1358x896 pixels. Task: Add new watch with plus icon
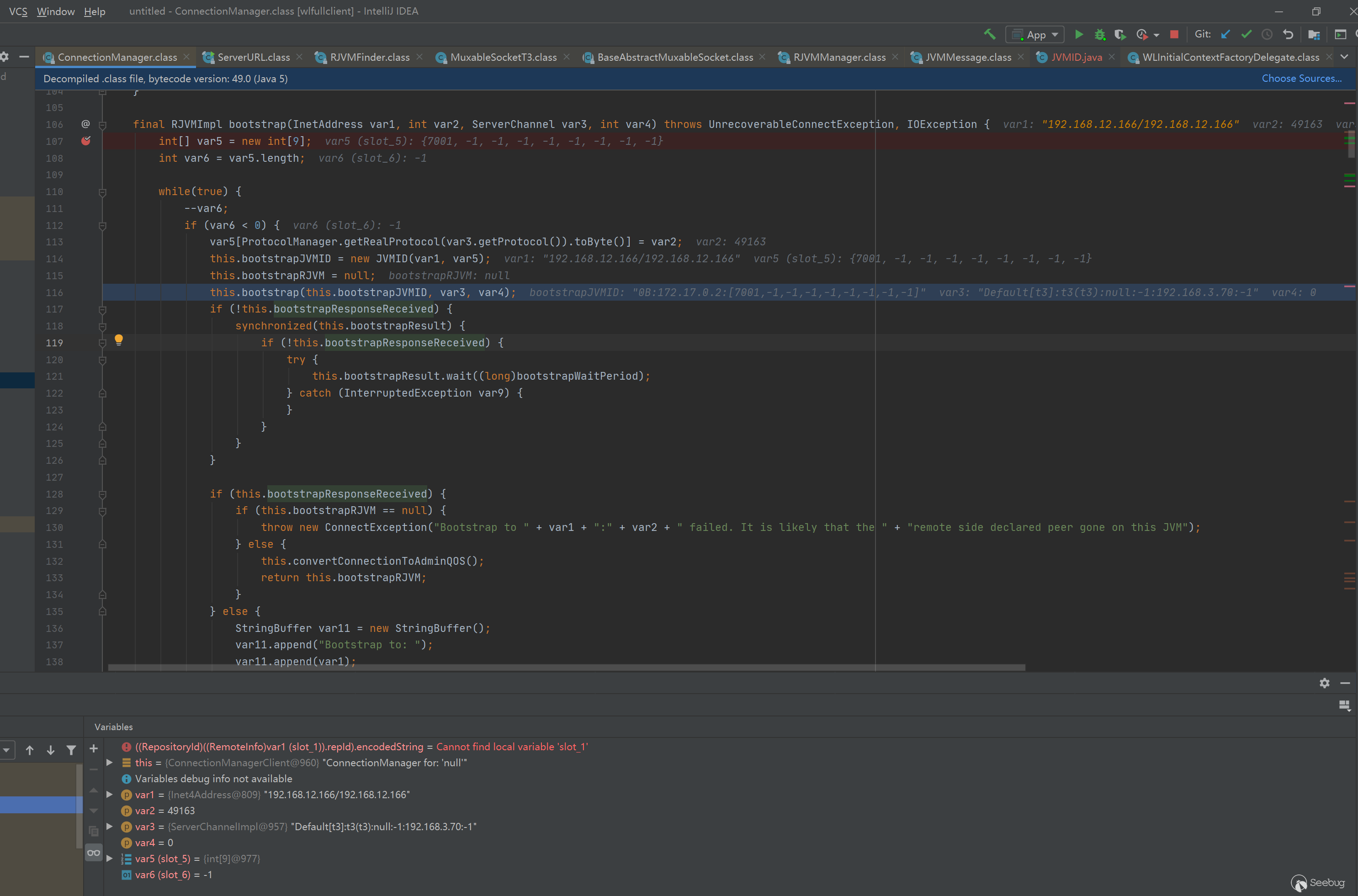point(94,748)
